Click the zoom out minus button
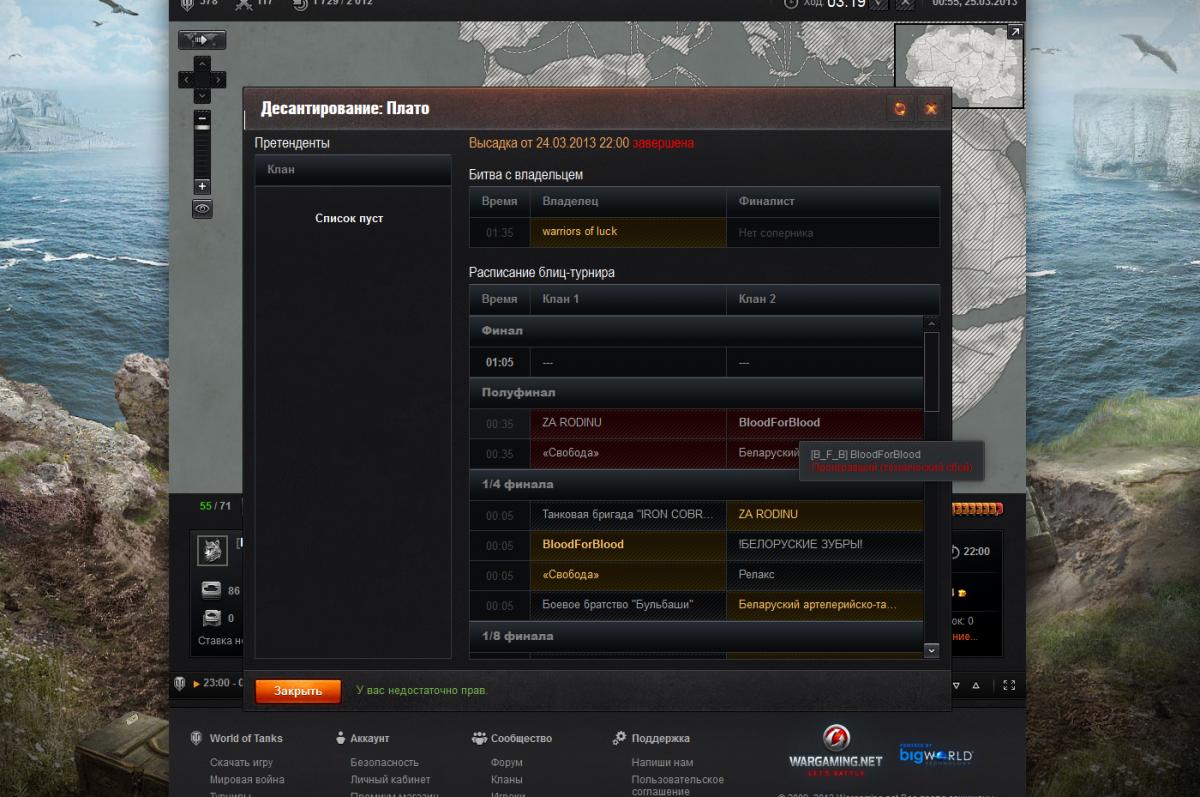The width and height of the screenshot is (1200, 797). click(x=202, y=118)
